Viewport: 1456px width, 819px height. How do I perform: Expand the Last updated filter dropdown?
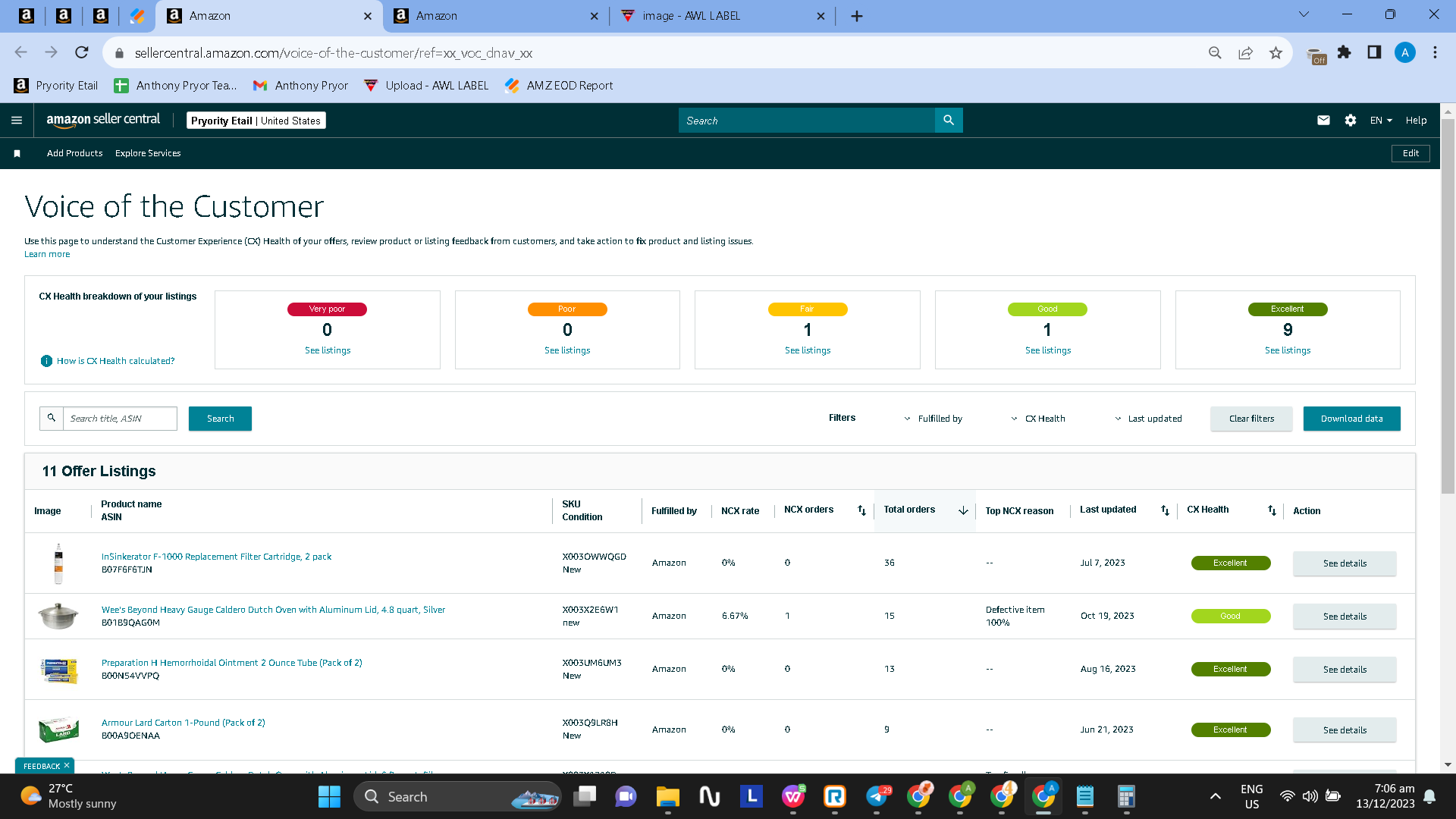coord(1147,419)
